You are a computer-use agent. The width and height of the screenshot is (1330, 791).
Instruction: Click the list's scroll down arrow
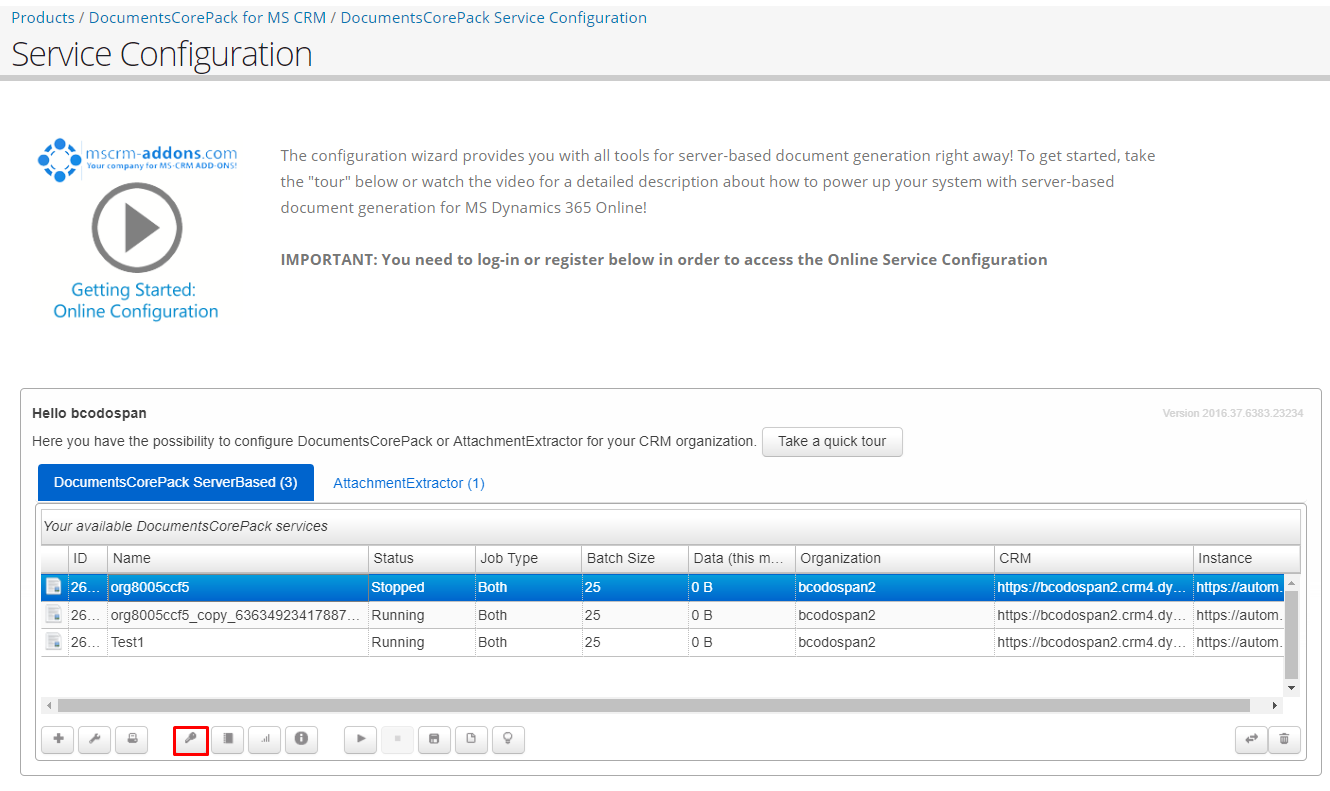point(1291,688)
